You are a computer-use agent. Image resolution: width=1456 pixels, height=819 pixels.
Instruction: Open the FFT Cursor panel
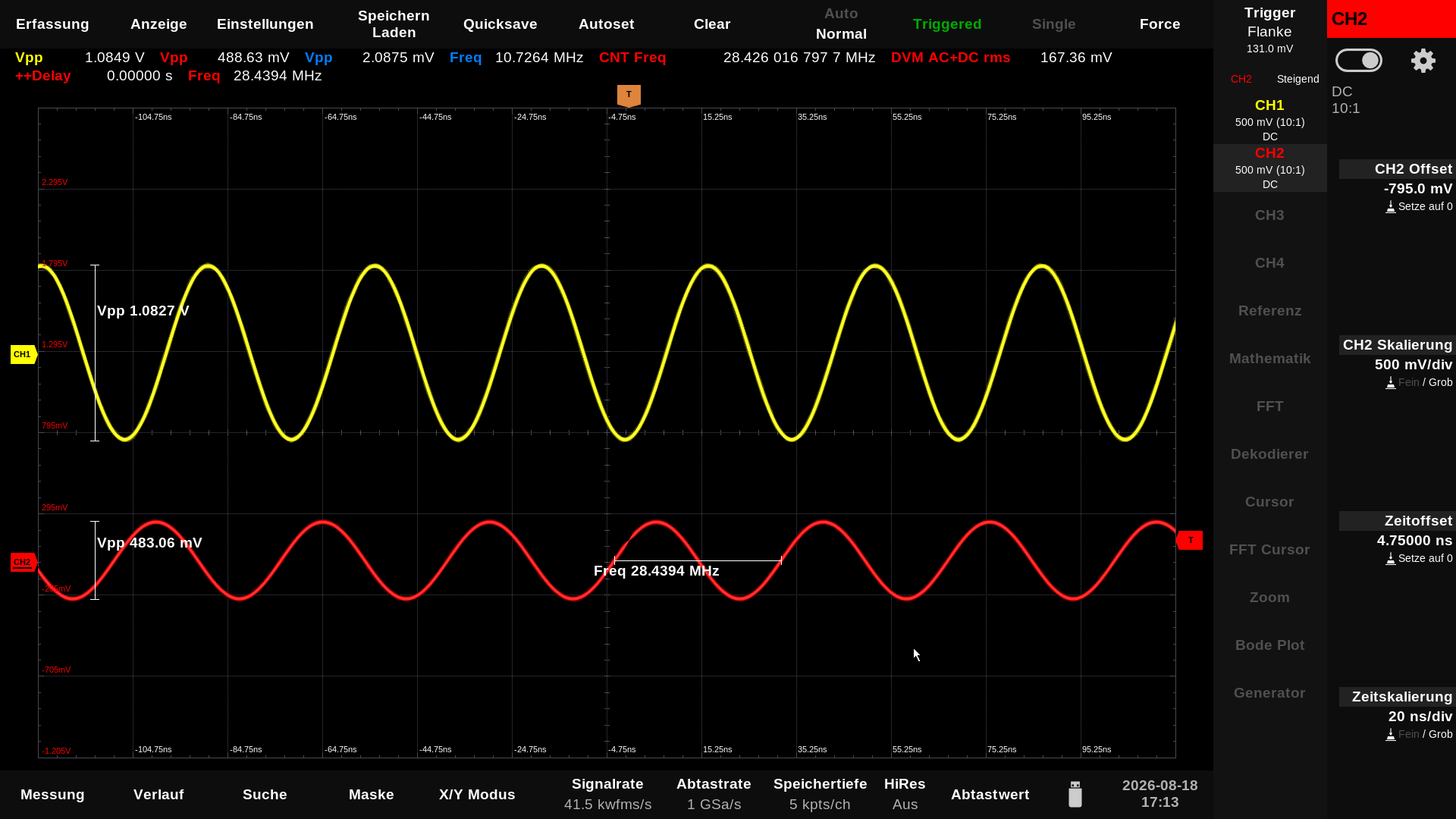tap(1269, 550)
